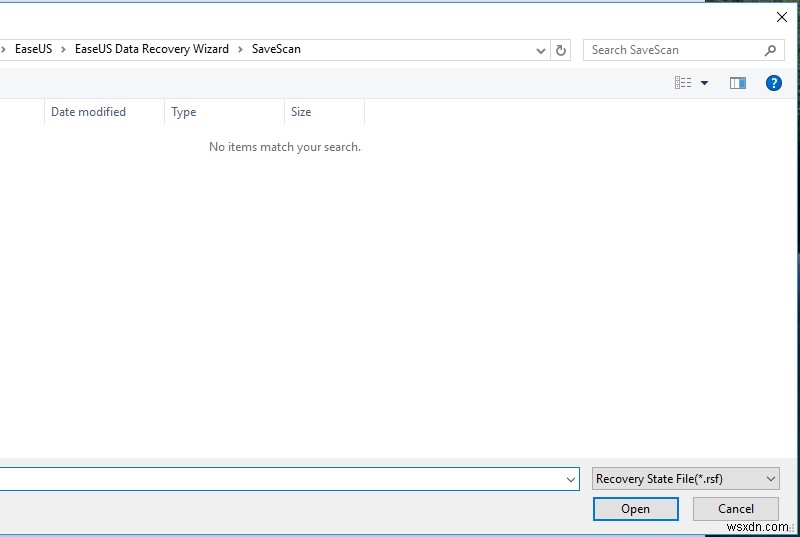This screenshot has width=800, height=537.
Task: Close the dialog with the X button
Action: point(781,17)
